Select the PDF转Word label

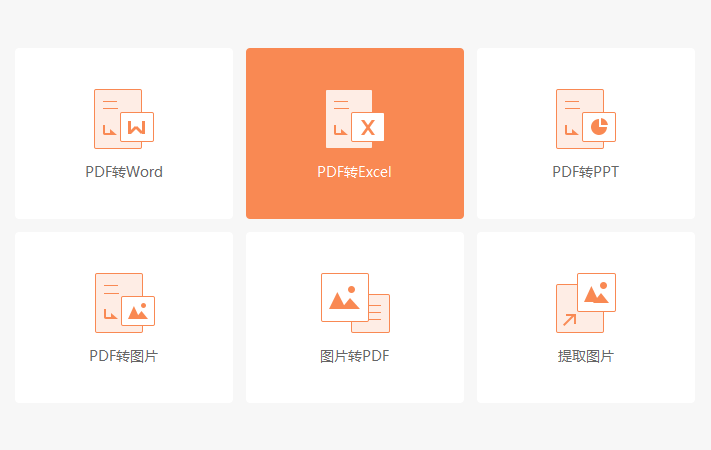coord(124,172)
